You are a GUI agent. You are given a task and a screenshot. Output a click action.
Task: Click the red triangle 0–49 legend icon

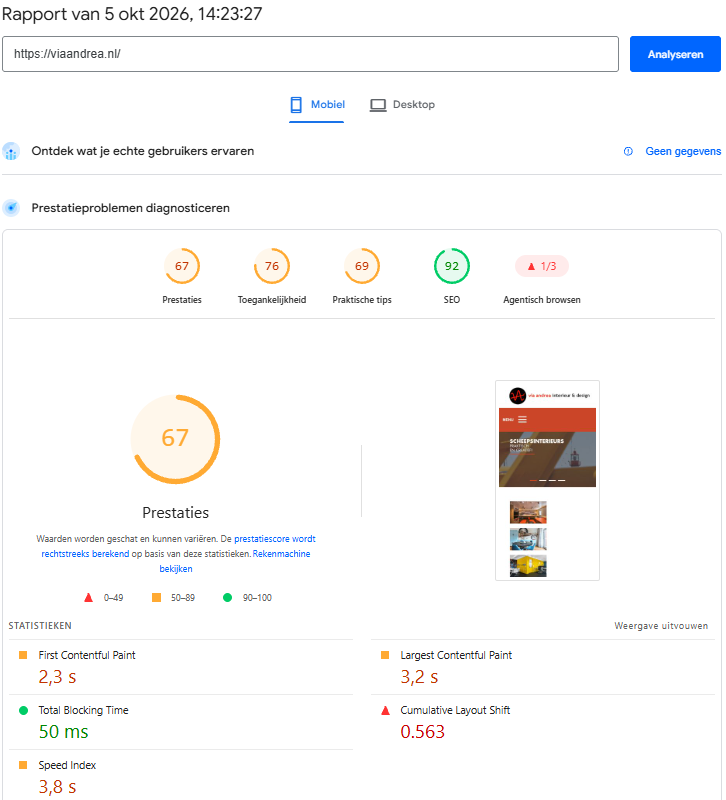(x=88, y=597)
